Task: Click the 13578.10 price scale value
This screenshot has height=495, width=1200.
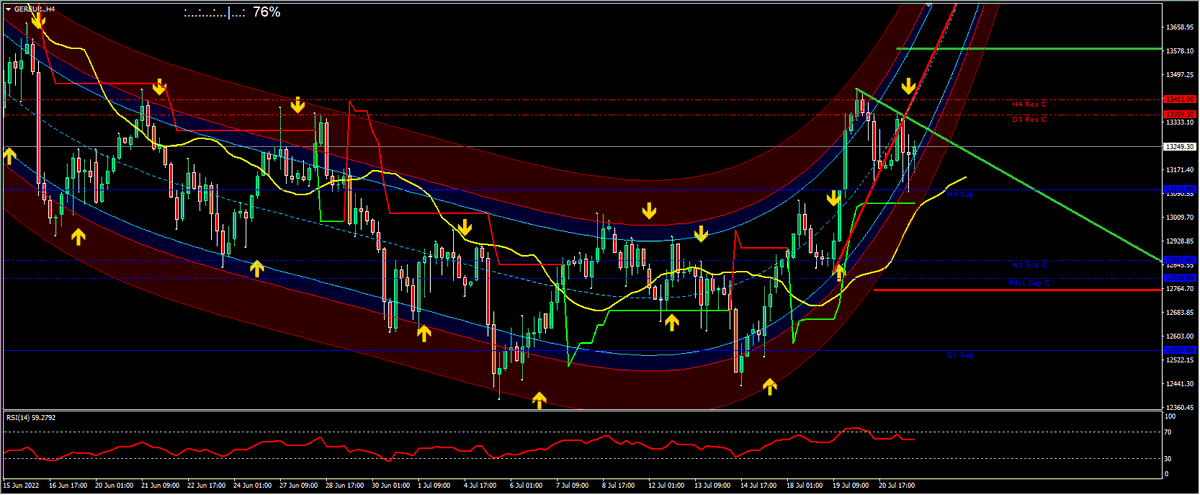Action: [x=1180, y=50]
